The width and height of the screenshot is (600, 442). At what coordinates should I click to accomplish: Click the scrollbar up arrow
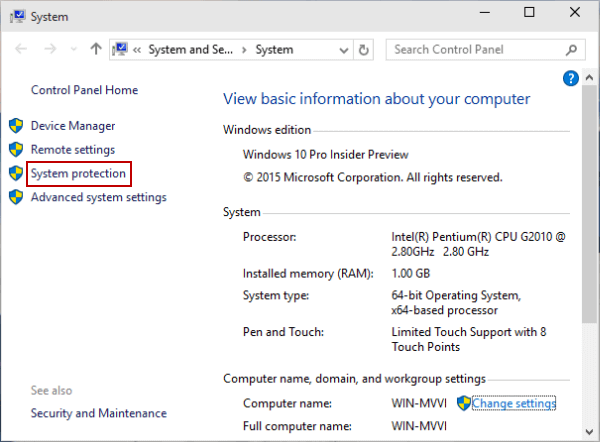click(x=589, y=78)
